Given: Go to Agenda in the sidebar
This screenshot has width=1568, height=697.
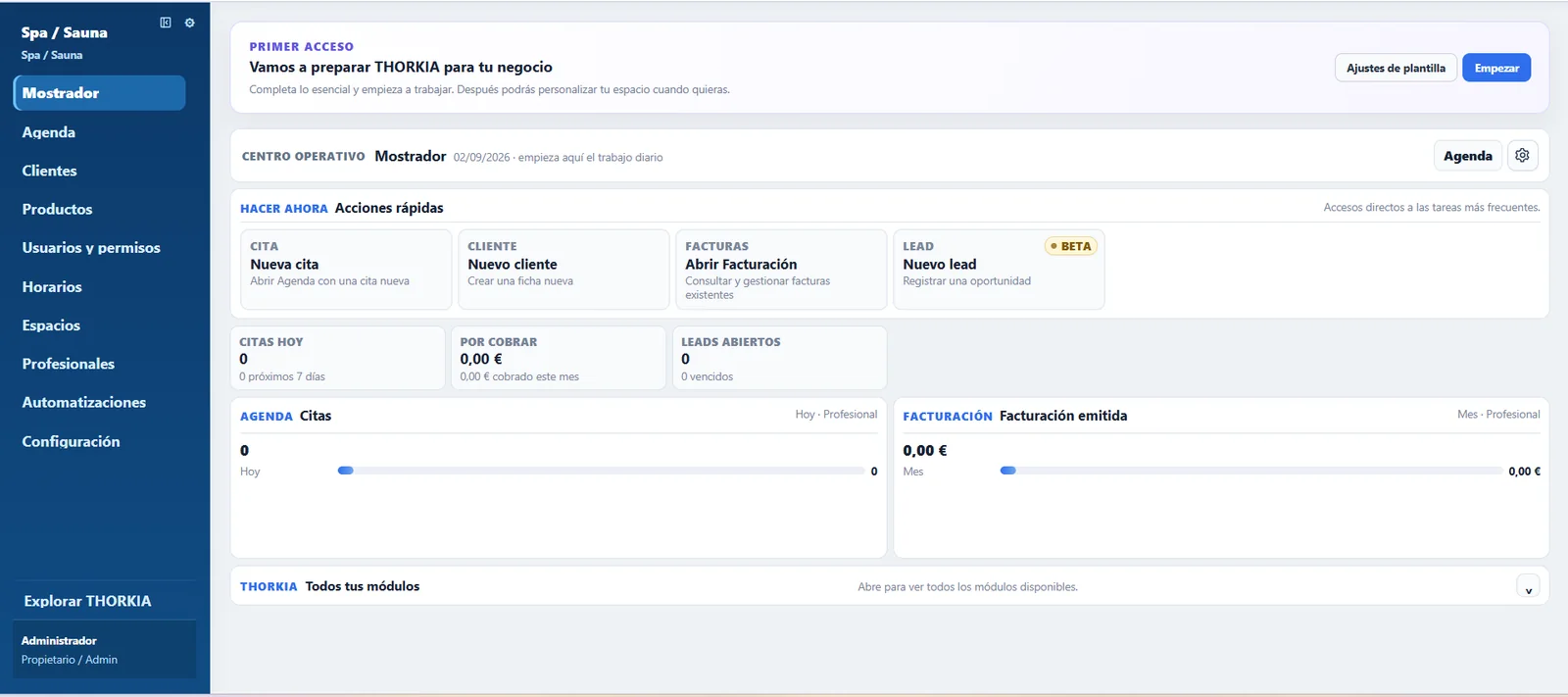Looking at the screenshot, I should (49, 132).
